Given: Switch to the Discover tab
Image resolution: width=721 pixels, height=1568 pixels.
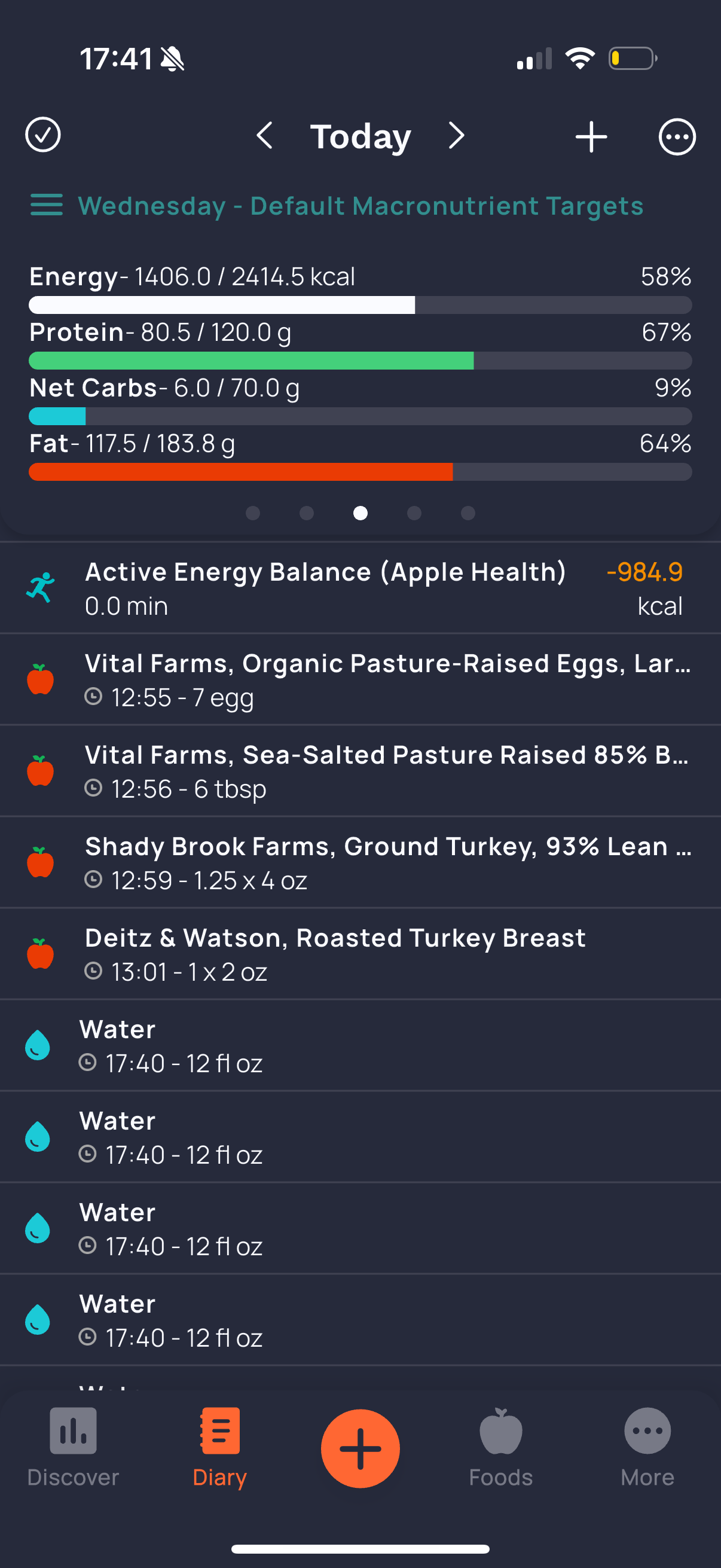Looking at the screenshot, I should [73, 1447].
